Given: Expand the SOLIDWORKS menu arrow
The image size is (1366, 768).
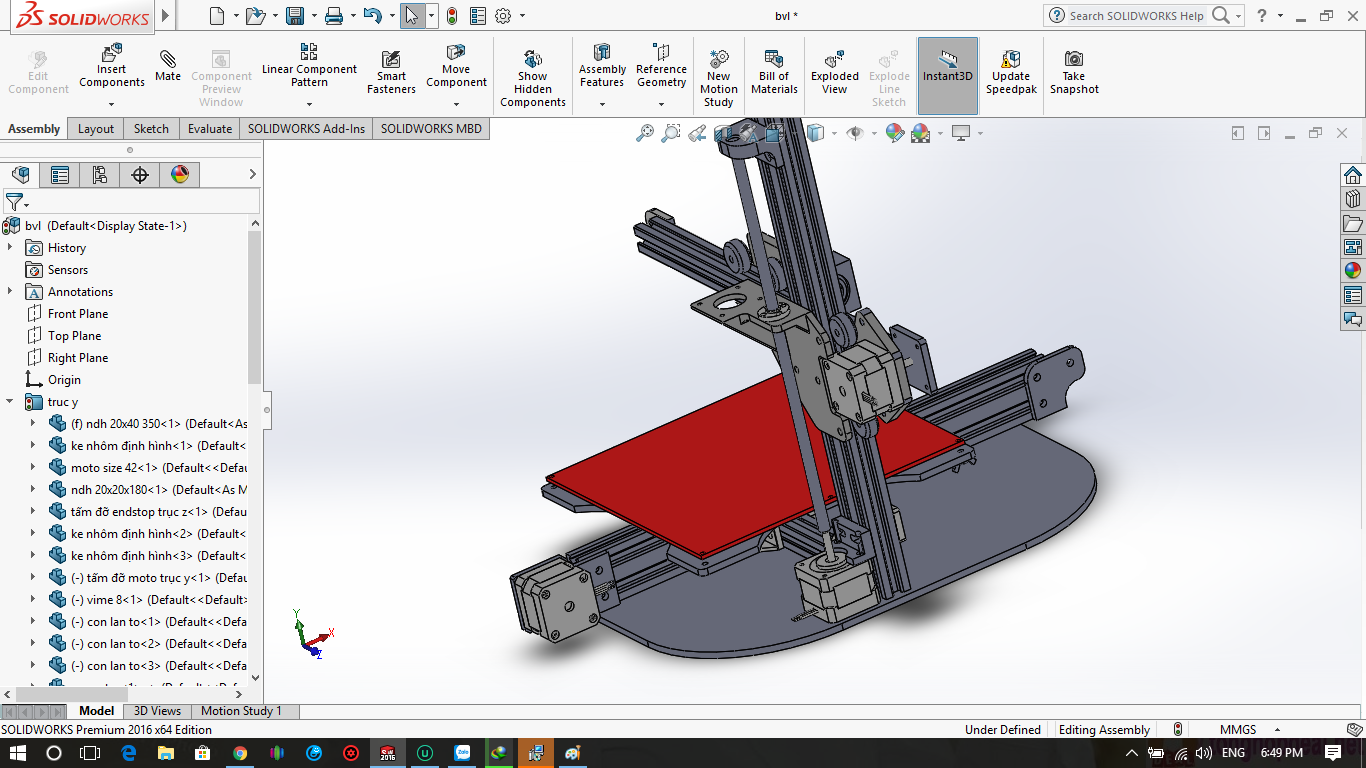Looking at the screenshot, I should pos(166,16).
